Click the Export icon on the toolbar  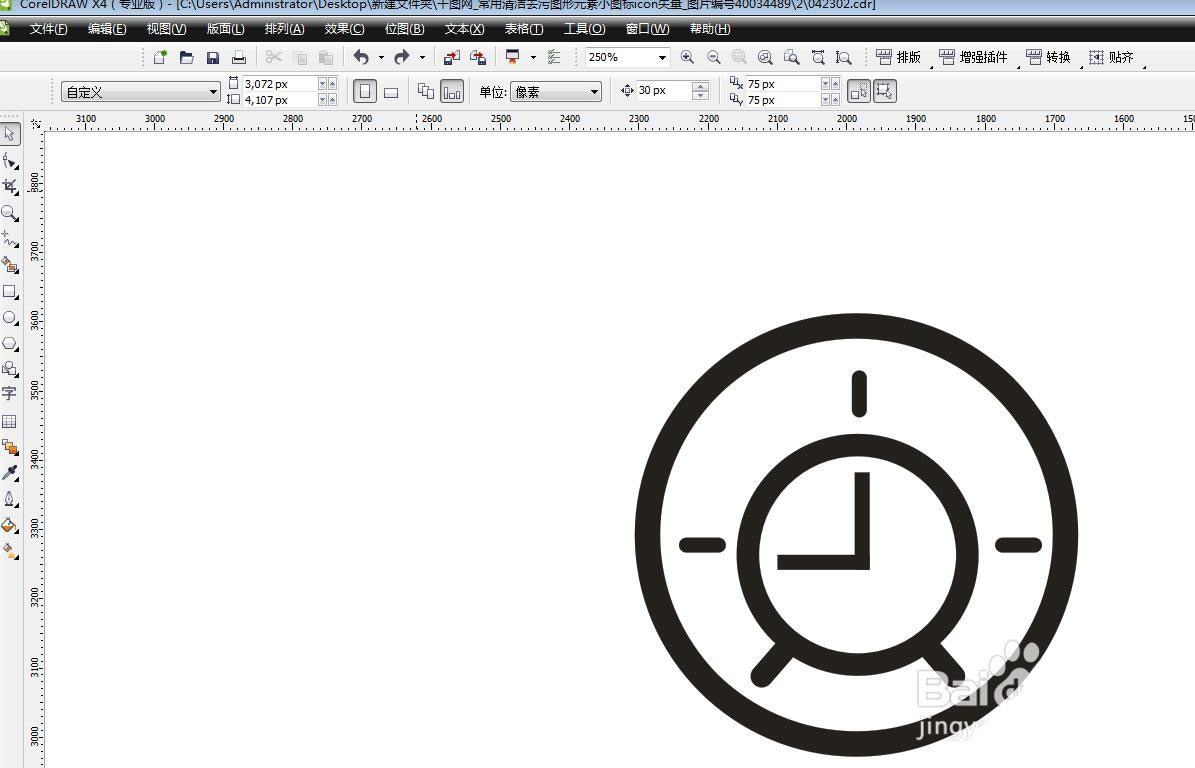click(477, 57)
